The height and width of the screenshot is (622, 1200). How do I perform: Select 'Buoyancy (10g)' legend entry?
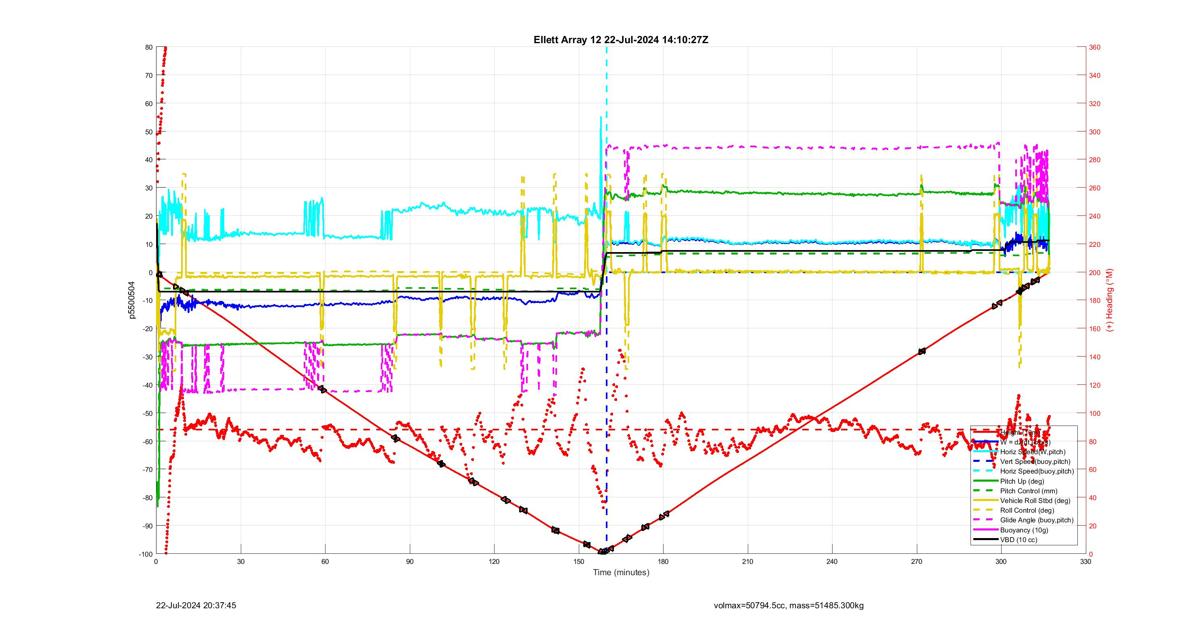pyautogui.click(x=1024, y=530)
